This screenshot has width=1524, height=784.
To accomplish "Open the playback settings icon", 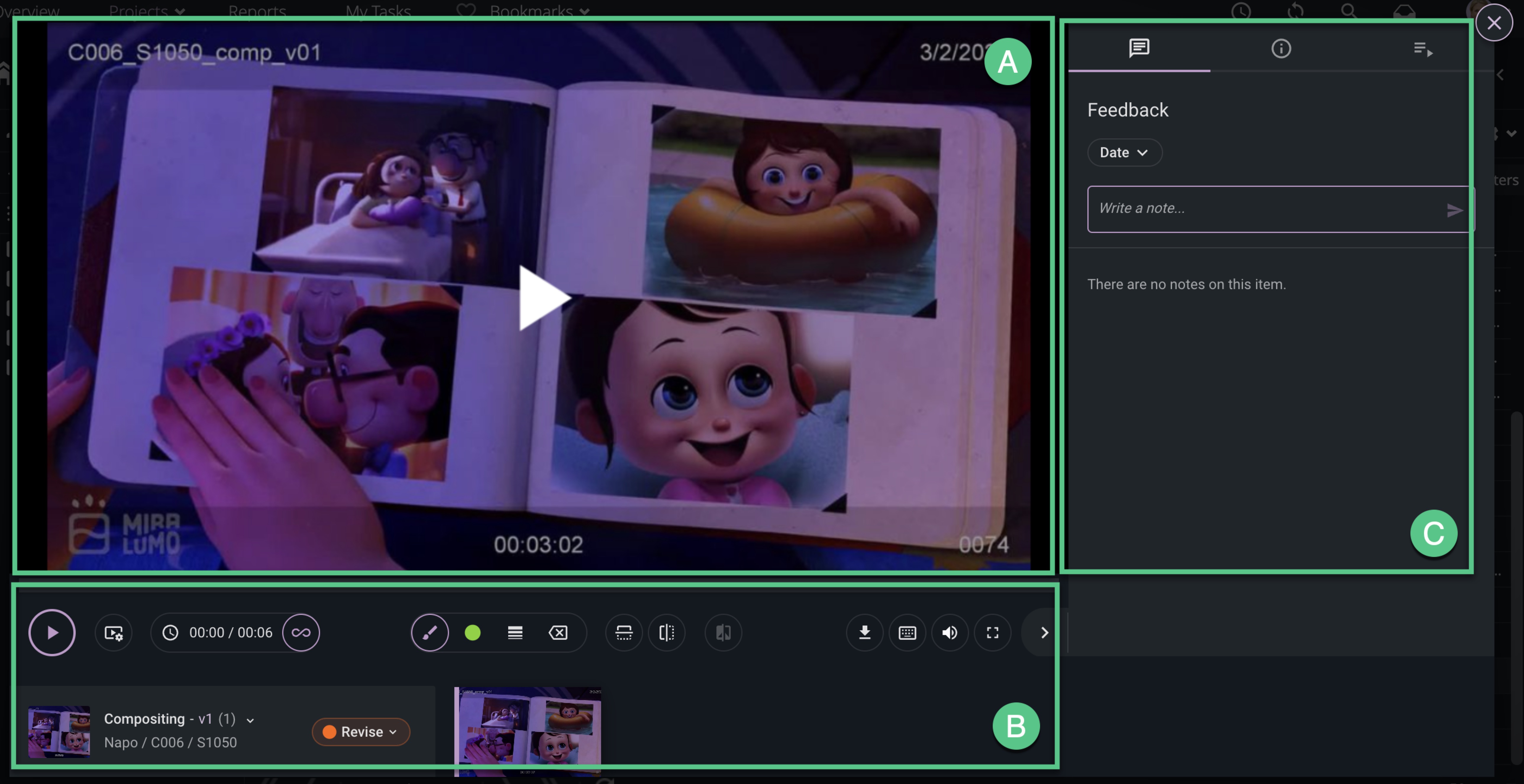I will (x=114, y=633).
